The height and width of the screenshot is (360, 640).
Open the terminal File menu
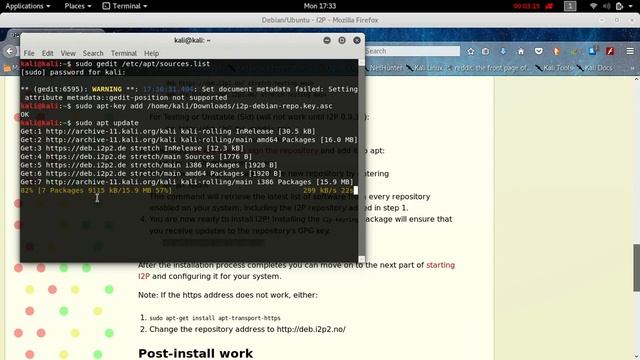(x=29, y=53)
